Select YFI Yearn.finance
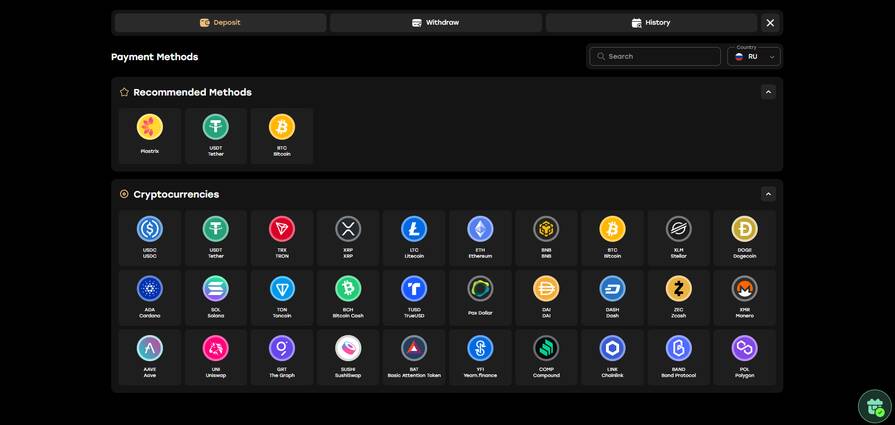The height and width of the screenshot is (425, 895). (480, 357)
